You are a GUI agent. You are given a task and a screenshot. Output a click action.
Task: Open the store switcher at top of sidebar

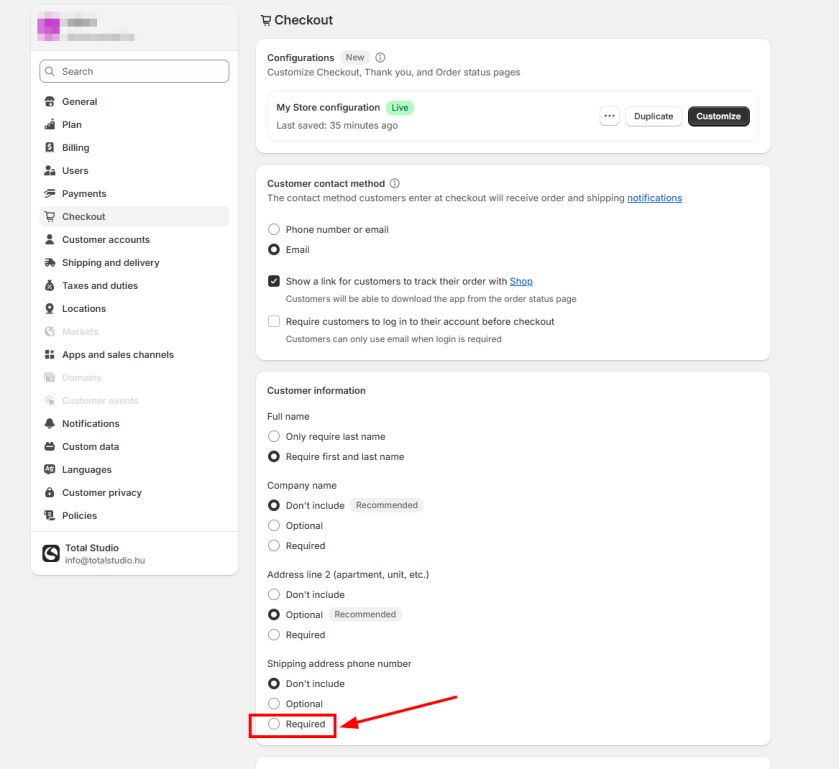coord(134,28)
